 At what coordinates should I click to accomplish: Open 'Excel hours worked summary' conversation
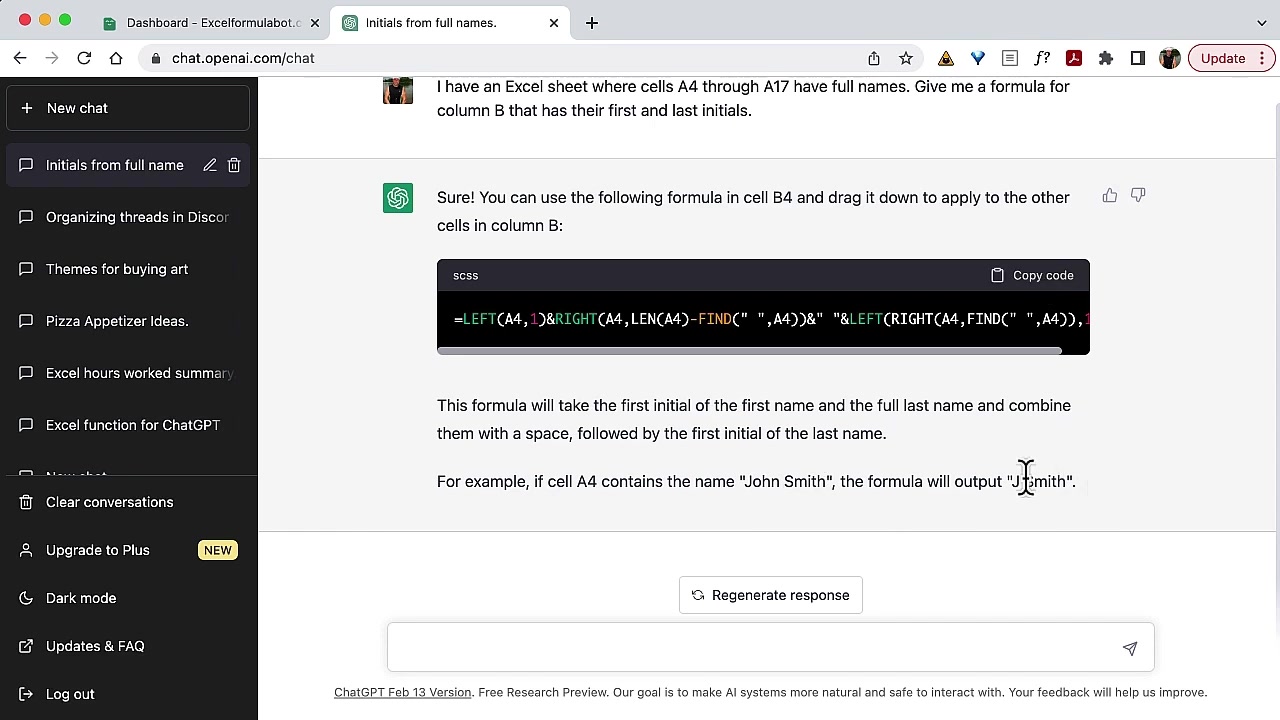coord(128,373)
